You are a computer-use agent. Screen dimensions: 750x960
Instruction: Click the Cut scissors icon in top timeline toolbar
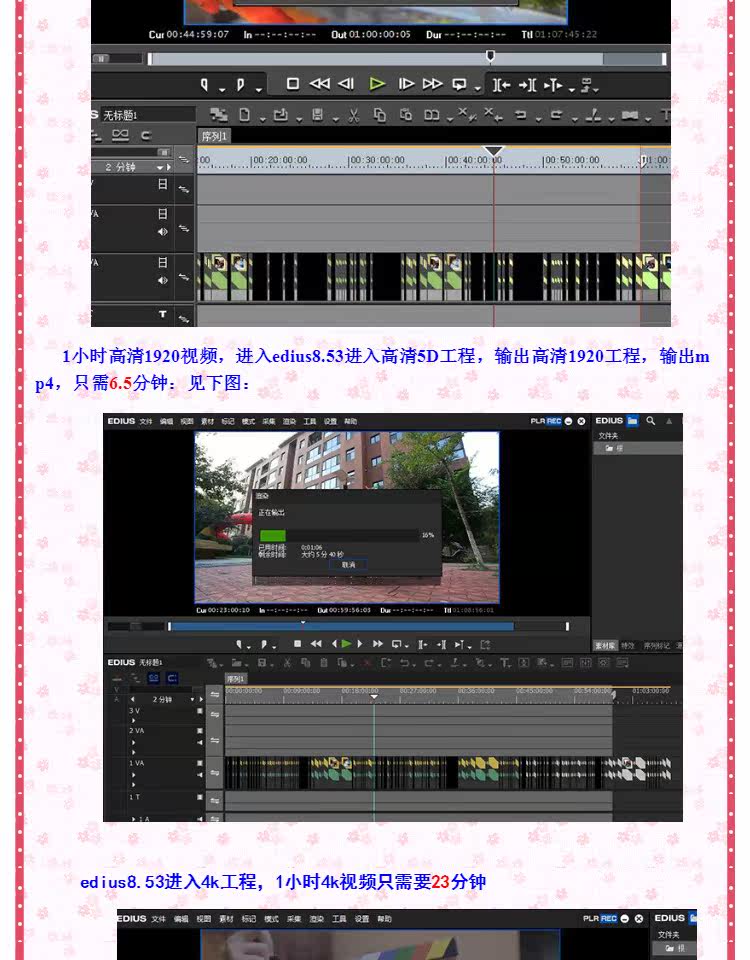tap(354, 115)
